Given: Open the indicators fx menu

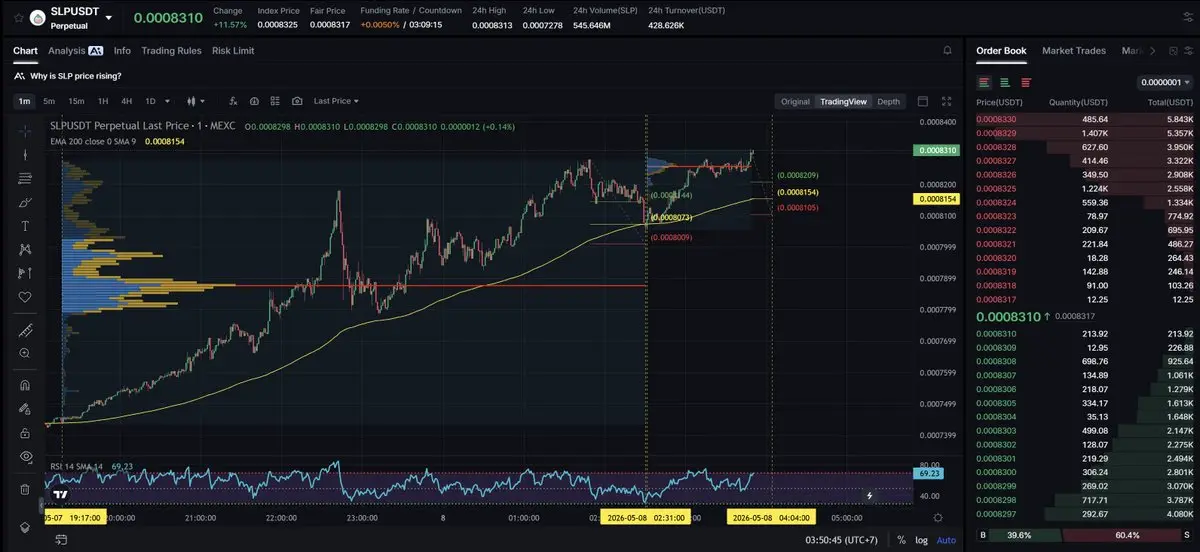Looking at the screenshot, I should 233,101.
